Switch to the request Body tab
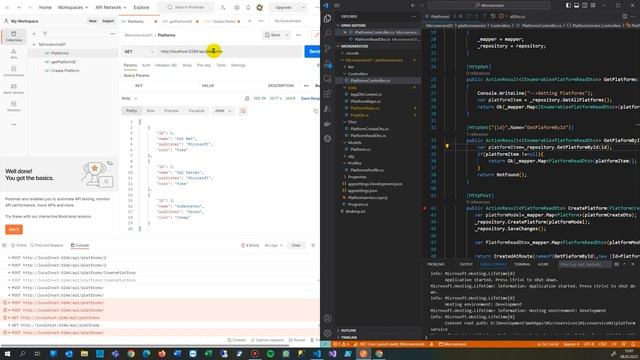The height and width of the screenshot is (360, 640). (x=187, y=65)
